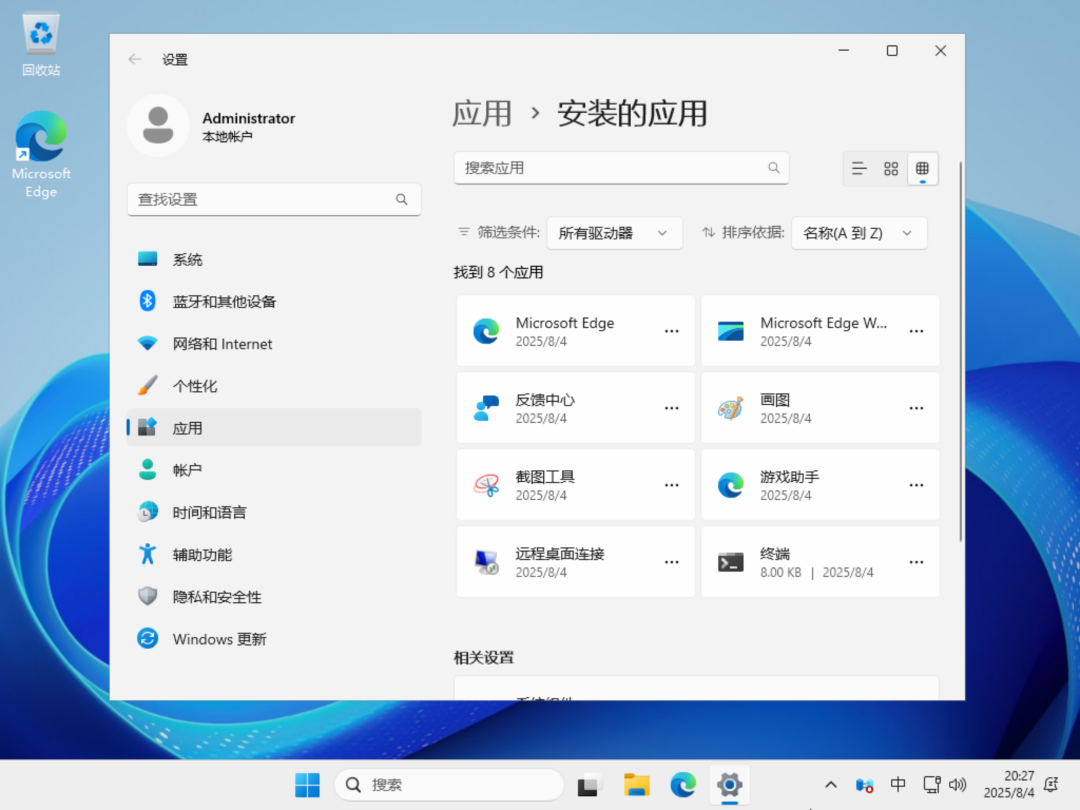
Task: Open the Windows Start menu
Action: [x=307, y=785]
